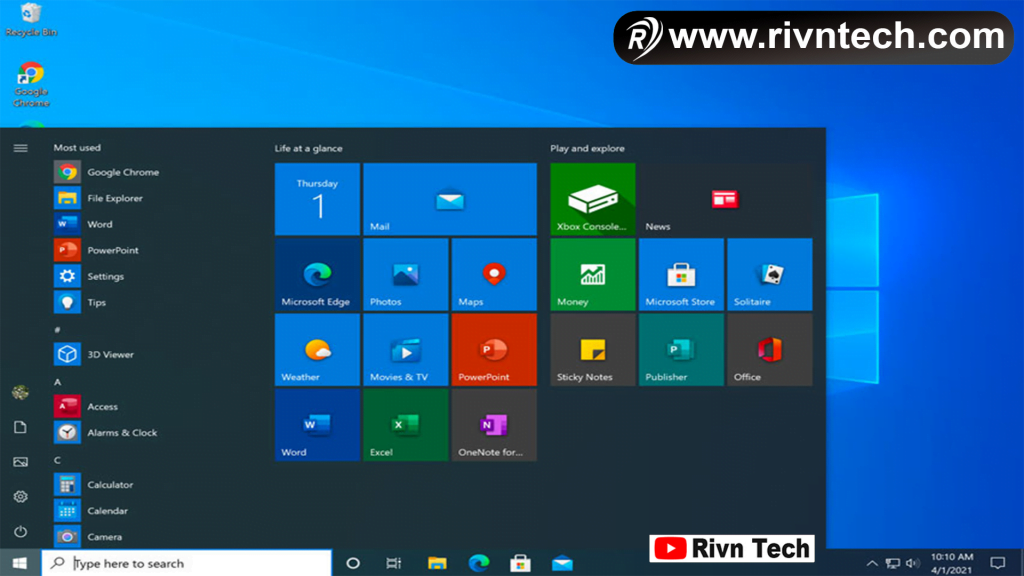The width and height of the screenshot is (1024, 576).
Task: Open Microsoft Edge on the taskbar
Action: click(479, 563)
